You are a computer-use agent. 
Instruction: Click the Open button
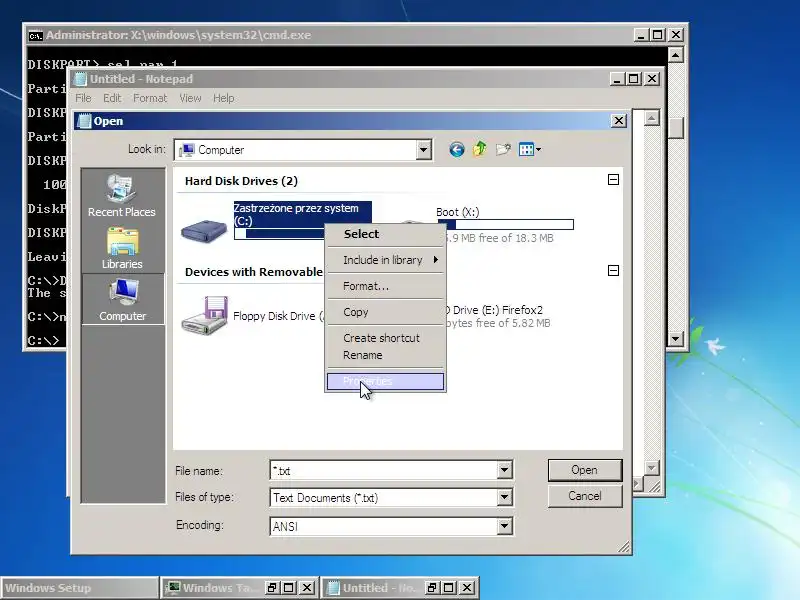tap(585, 470)
